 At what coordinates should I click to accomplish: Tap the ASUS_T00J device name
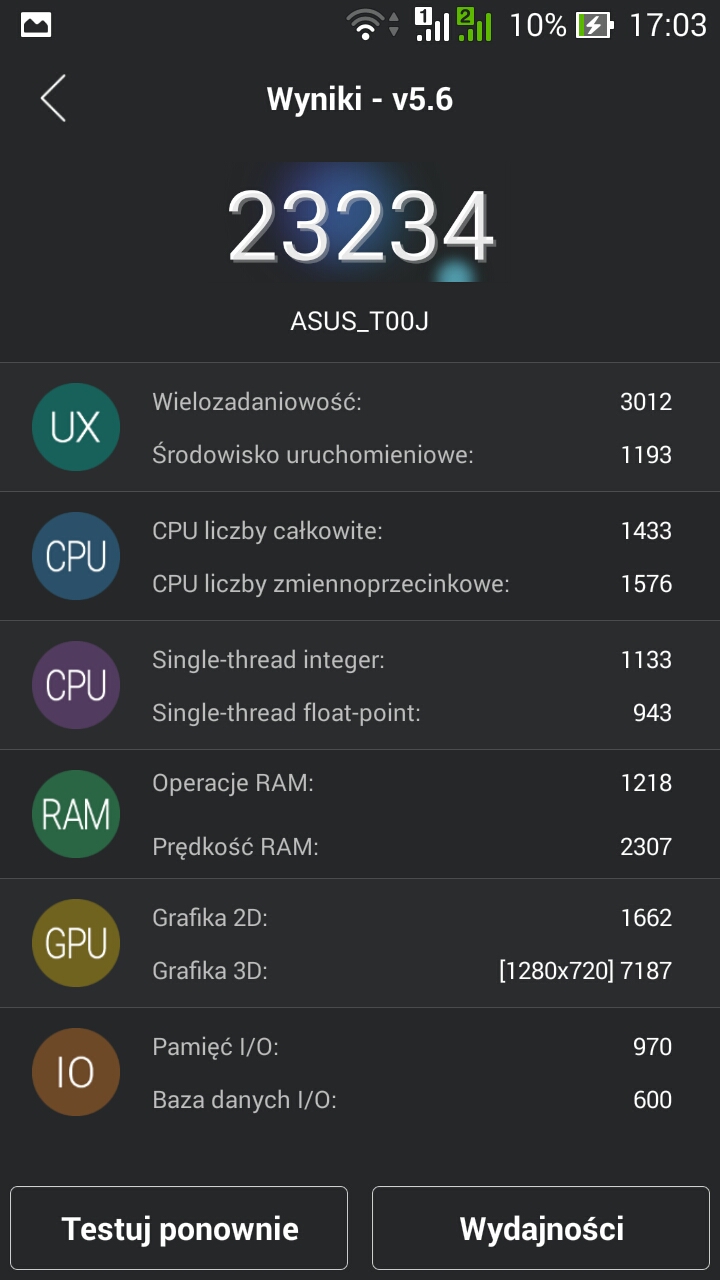click(x=360, y=322)
